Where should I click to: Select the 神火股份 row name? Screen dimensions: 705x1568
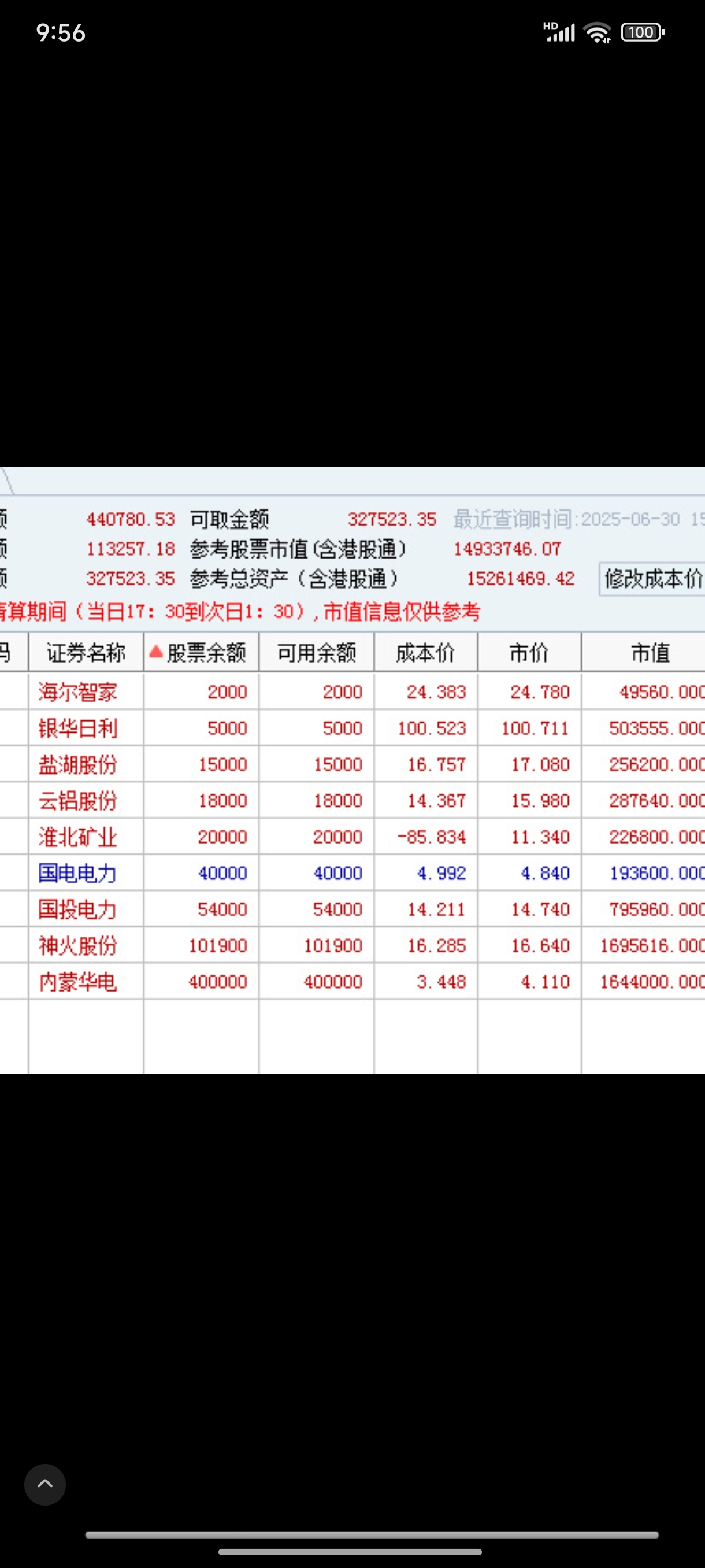click(78, 945)
